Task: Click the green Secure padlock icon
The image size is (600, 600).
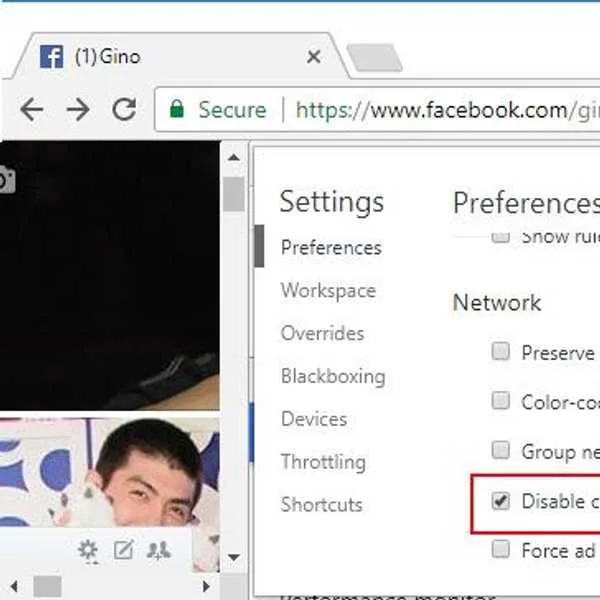Action: [x=177, y=109]
